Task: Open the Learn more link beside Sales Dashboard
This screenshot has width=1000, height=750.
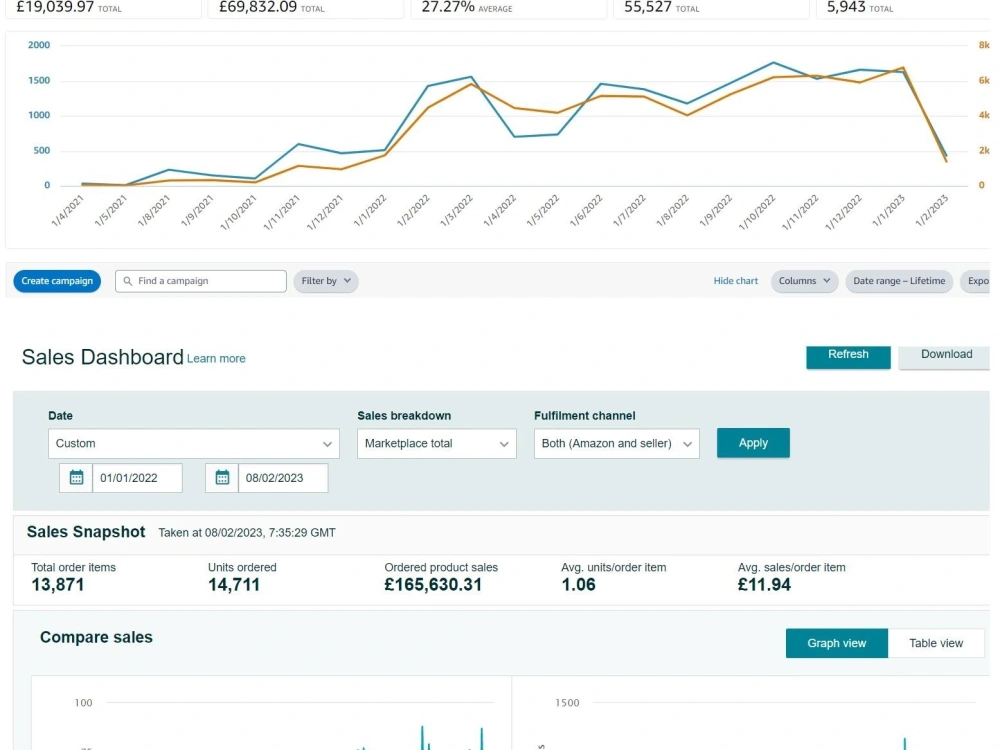Action: coord(216,358)
